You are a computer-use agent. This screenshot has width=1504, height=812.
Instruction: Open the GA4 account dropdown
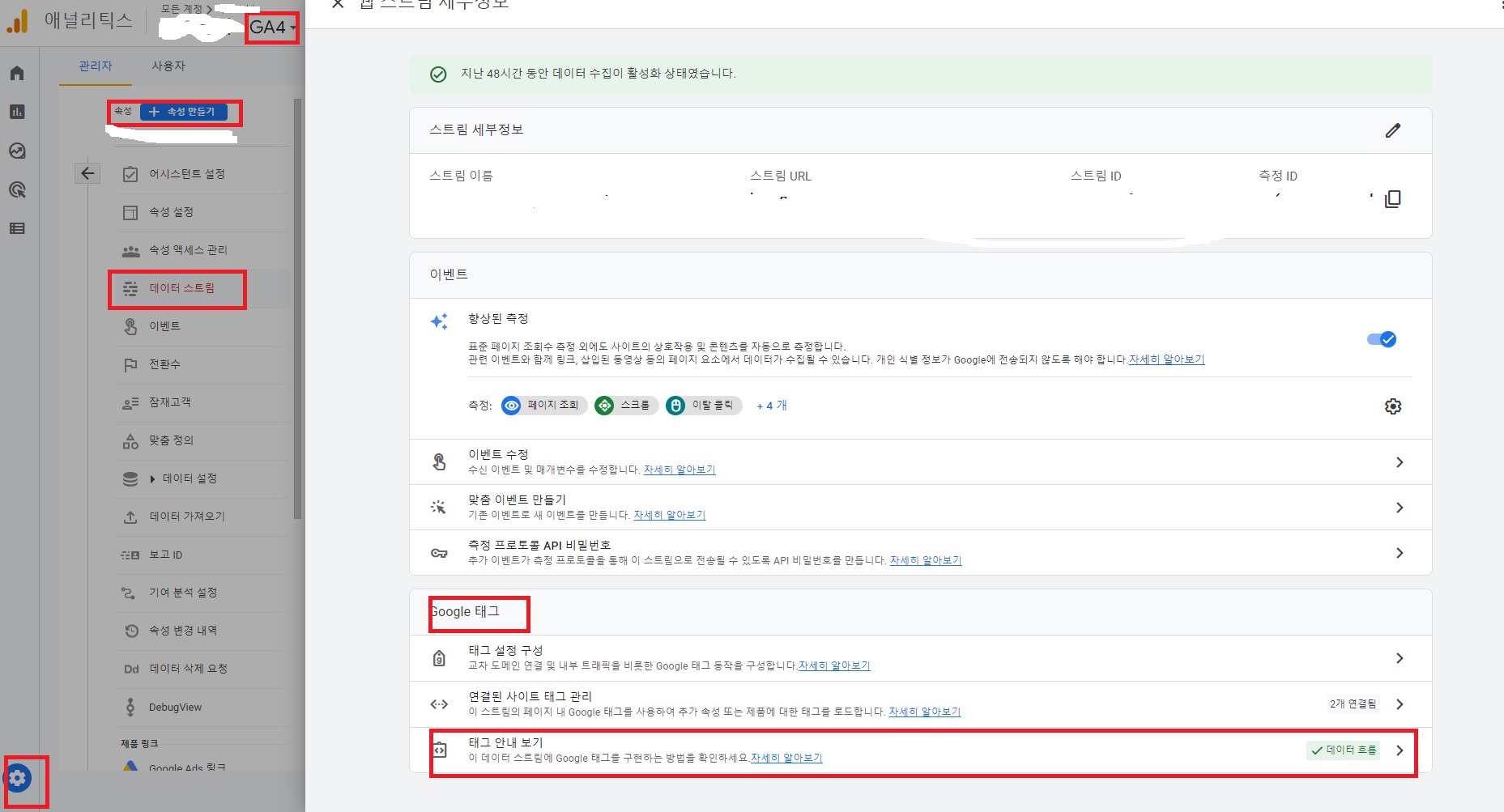point(272,27)
